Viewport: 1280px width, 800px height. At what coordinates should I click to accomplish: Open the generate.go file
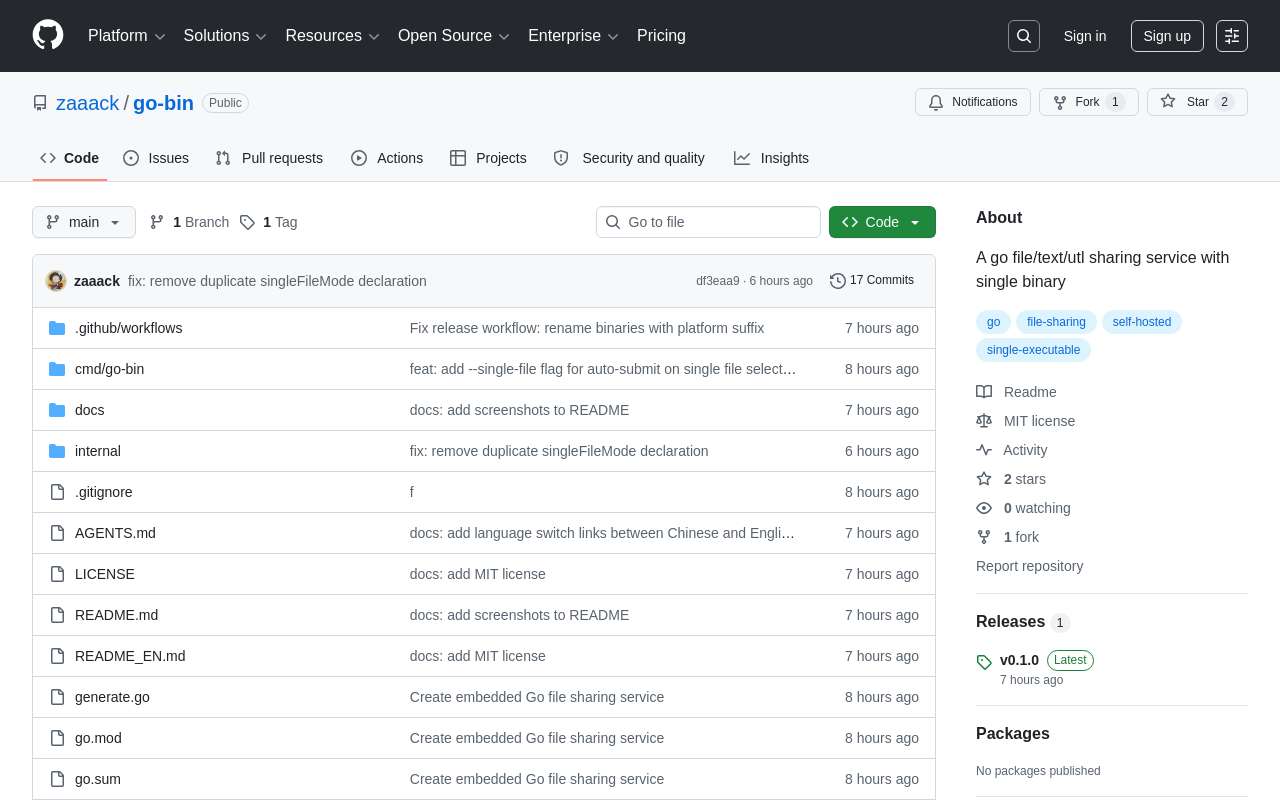tap(112, 697)
